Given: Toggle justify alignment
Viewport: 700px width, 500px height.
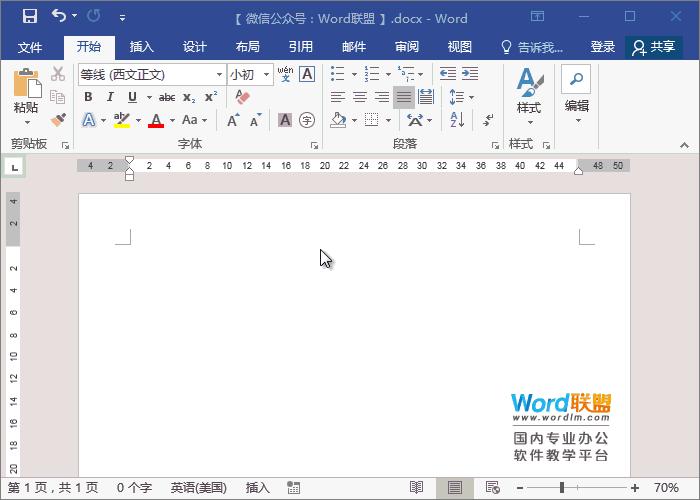Looking at the screenshot, I should coord(404,97).
